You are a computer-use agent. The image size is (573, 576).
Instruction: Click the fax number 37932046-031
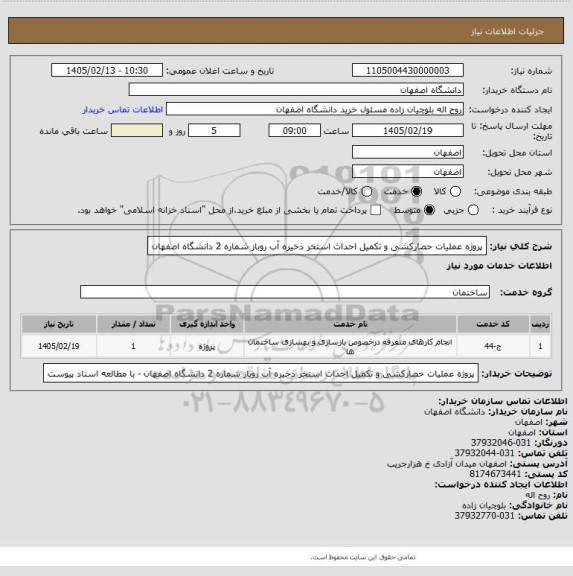click(x=501, y=443)
